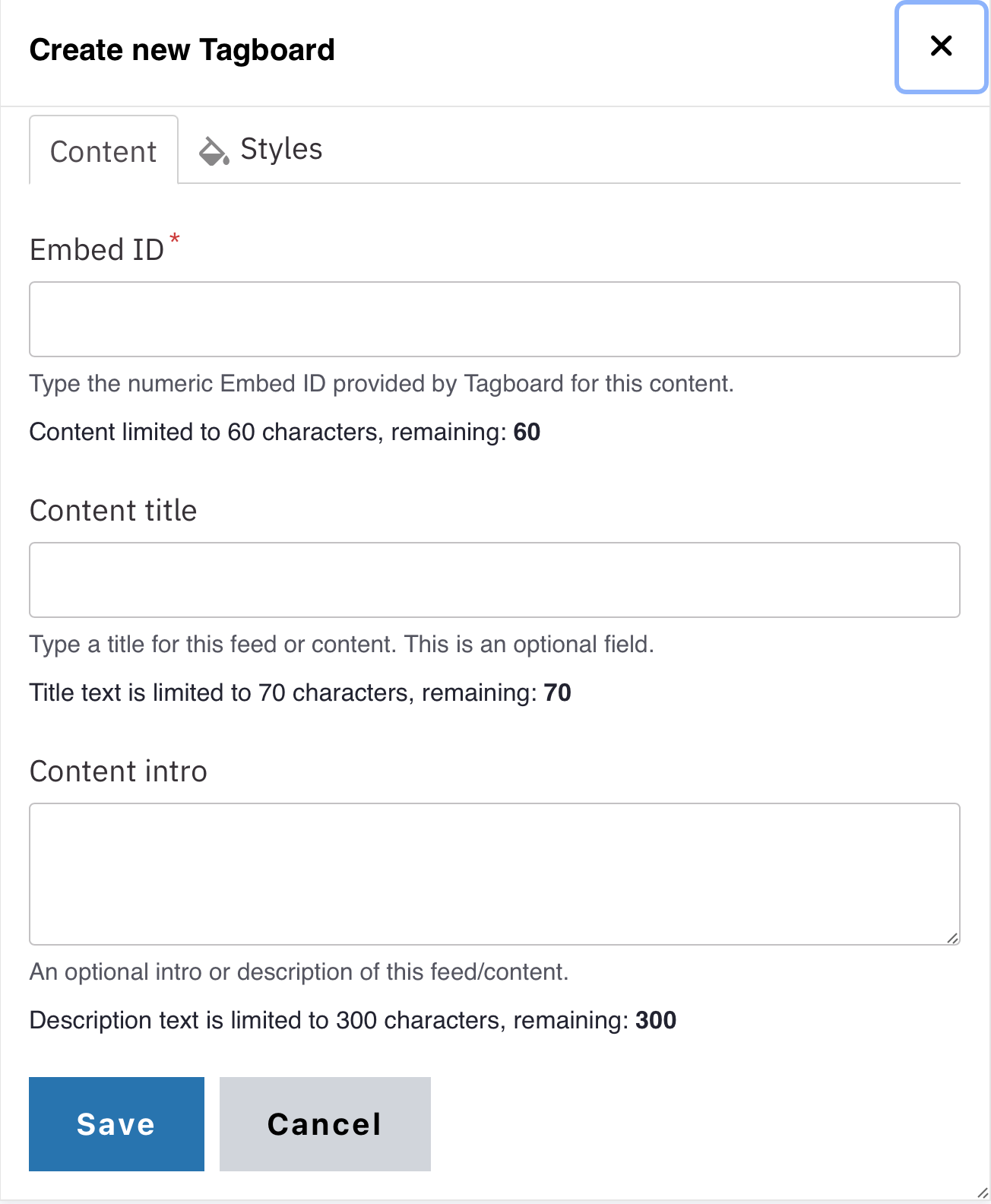The width and height of the screenshot is (991, 1204).
Task: Click the Content title label
Action: point(113,511)
